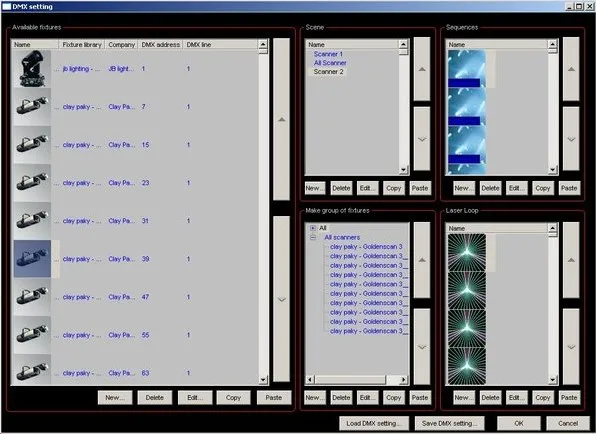Click the large down arrow button in Scene panel
The image size is (596, 434).
coord(422,139)
